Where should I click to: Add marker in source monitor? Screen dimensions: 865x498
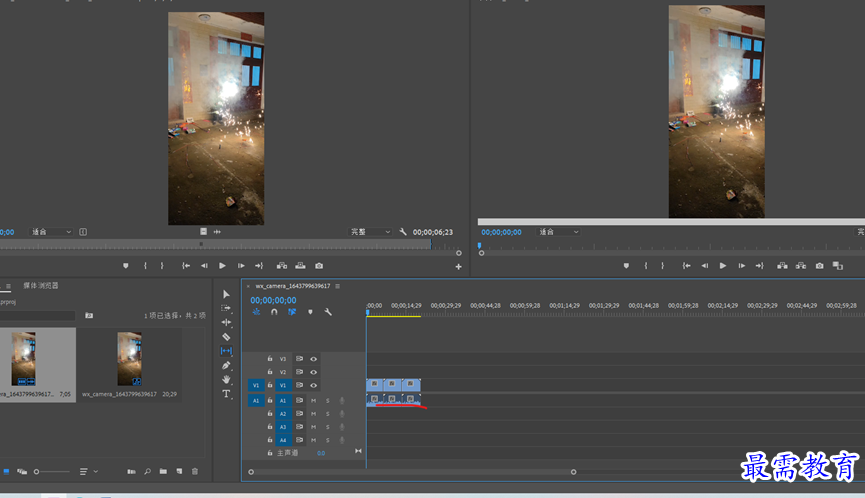coord(126,266)
